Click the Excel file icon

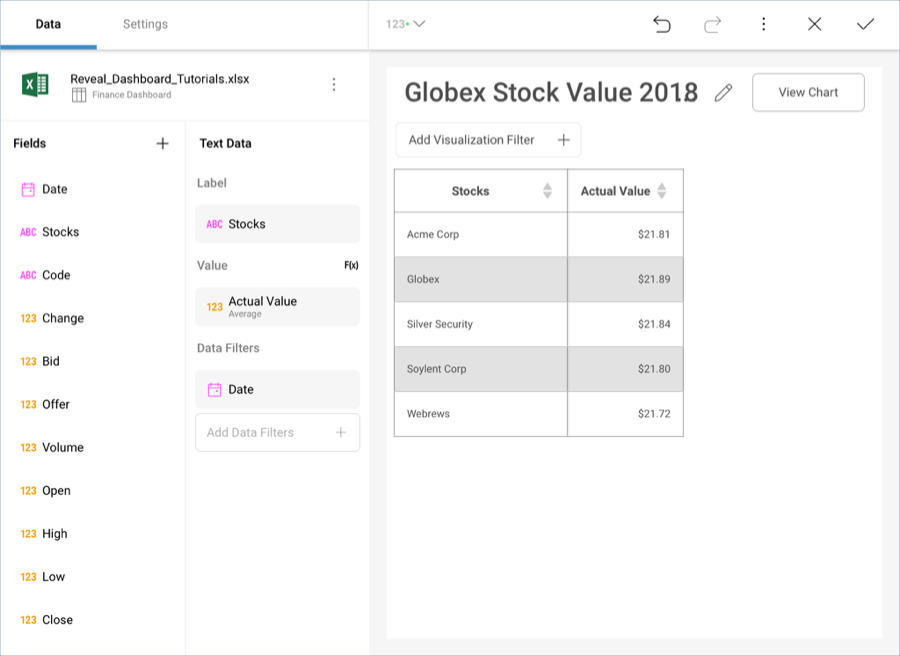35,85
